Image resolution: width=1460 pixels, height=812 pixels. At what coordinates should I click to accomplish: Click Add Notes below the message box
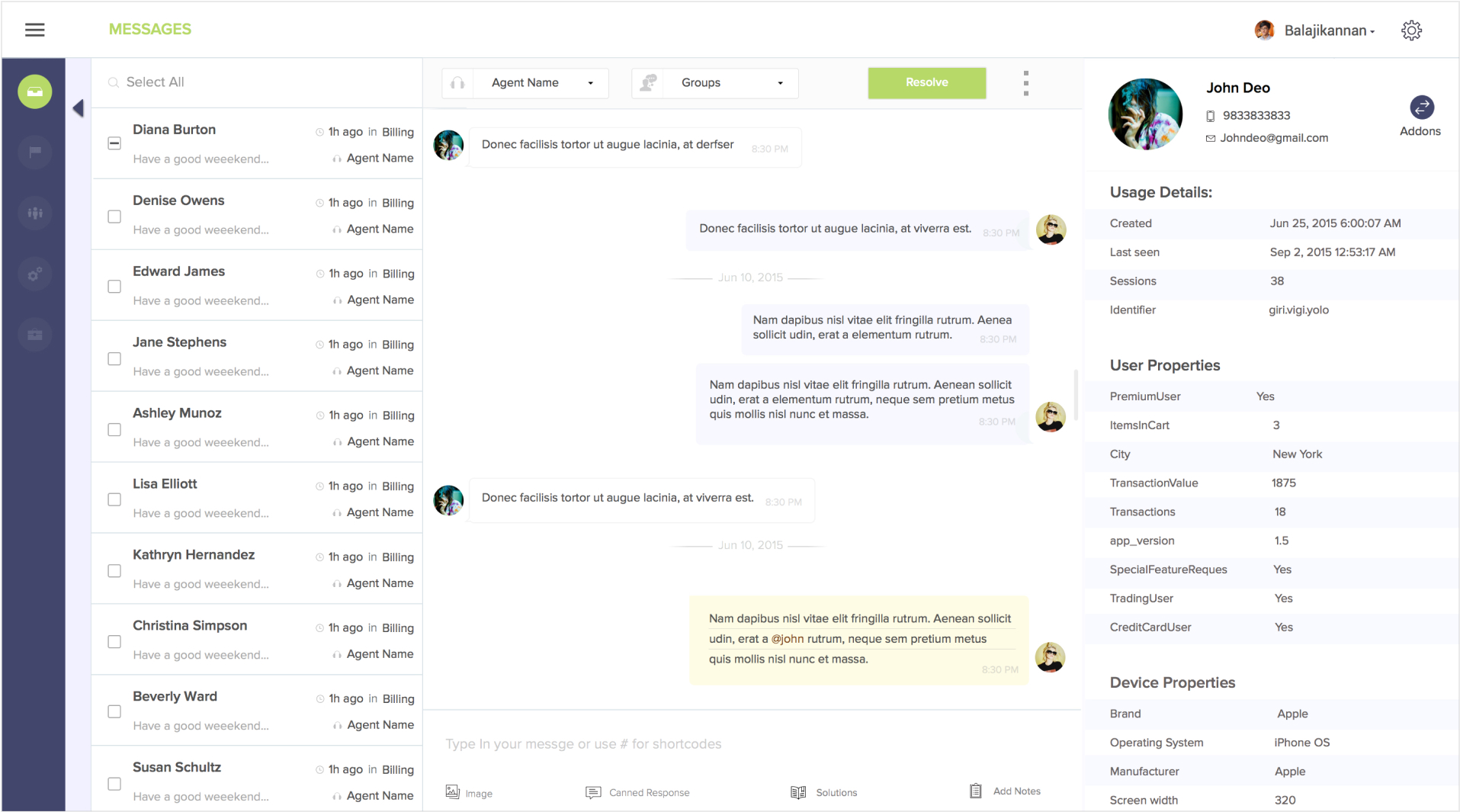pos(1005,791)
